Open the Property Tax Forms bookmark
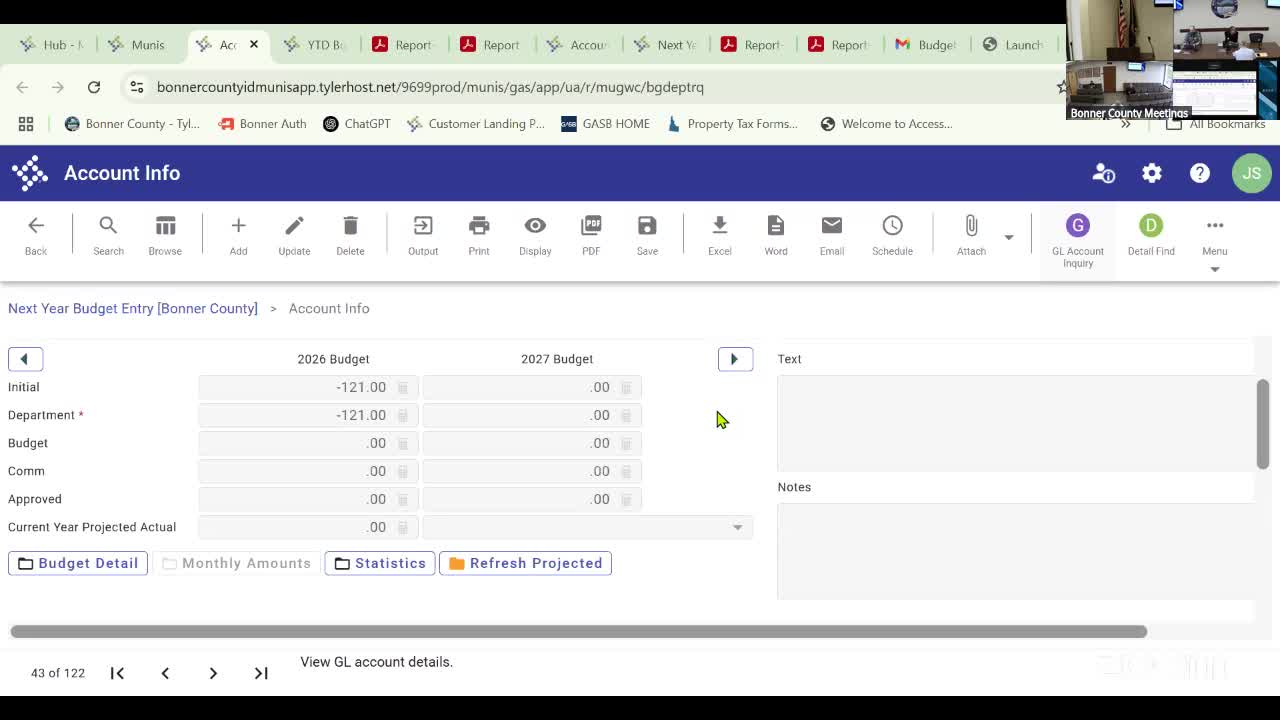 [732, 124]
